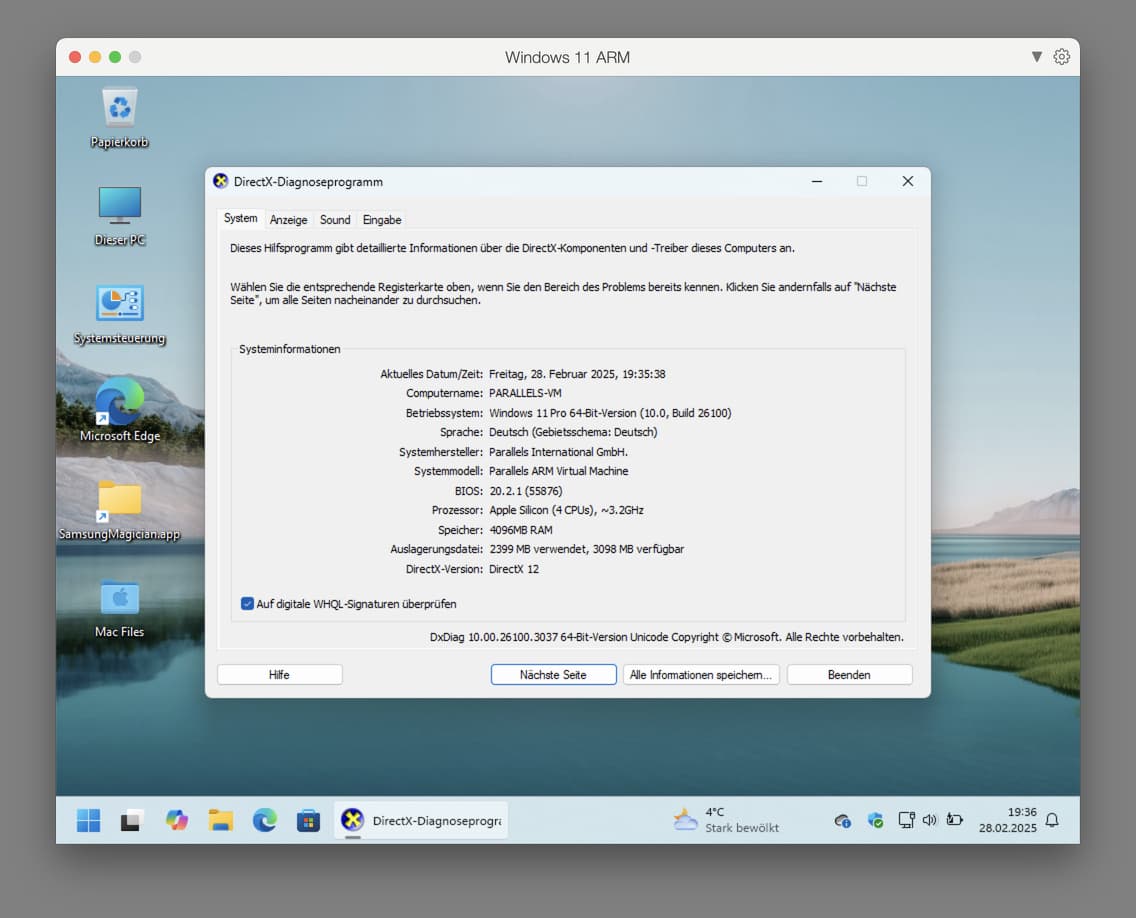This screenshot has width=1136, height=918.
Task: Click the Sprache value Deutsch
Action: click(x=573, y=432)
